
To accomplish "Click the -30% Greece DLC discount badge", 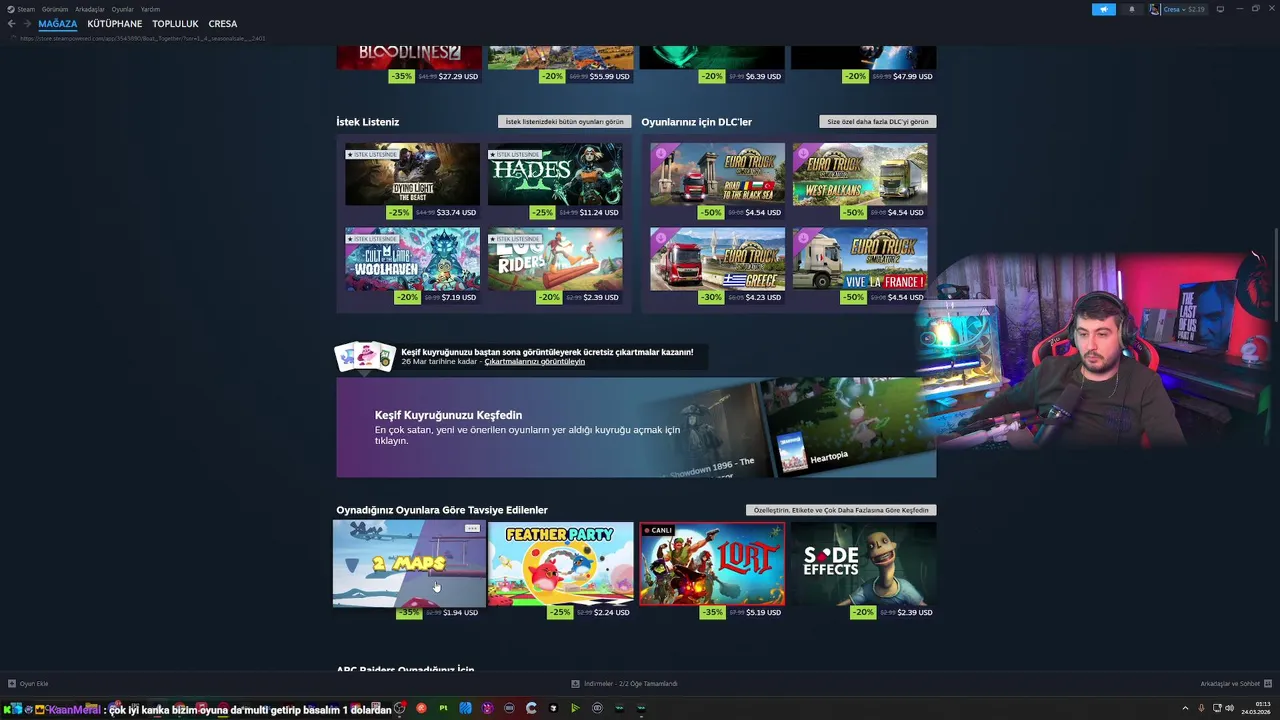I will 711,297.
